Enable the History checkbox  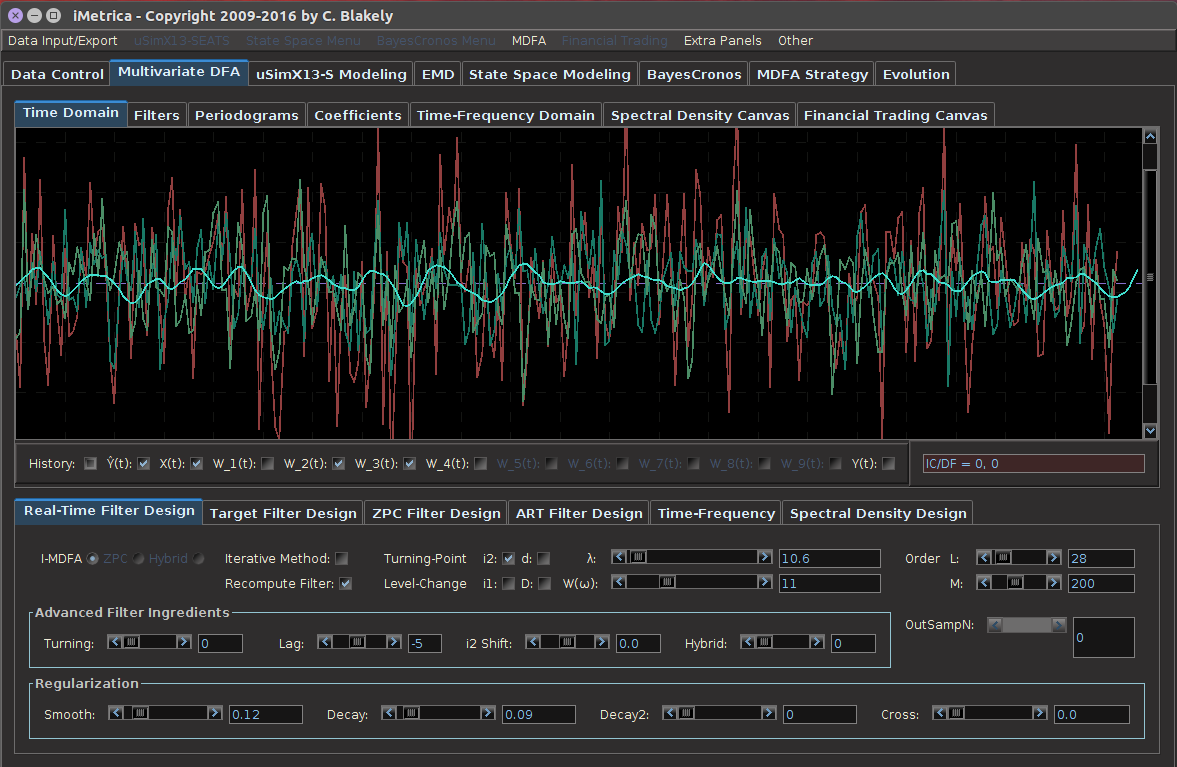[91, 463]
